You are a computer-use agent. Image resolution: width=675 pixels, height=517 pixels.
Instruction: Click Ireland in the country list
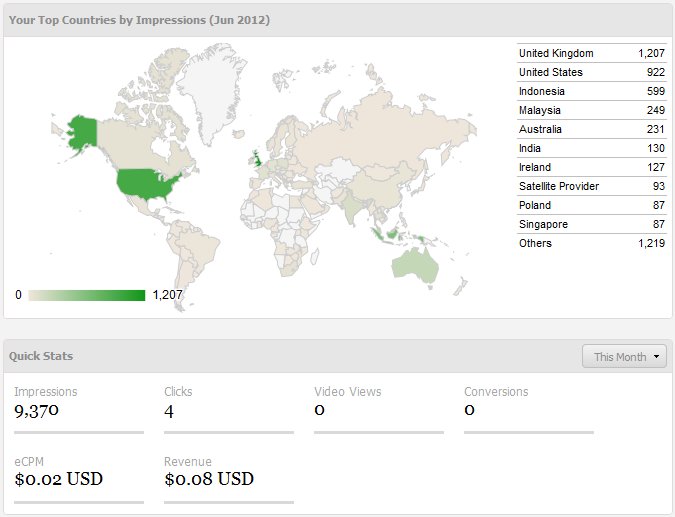(x=591, y=167)
